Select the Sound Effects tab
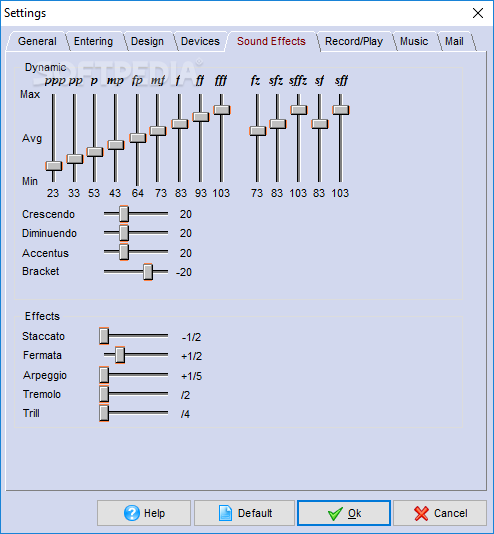The image size is (494, 534). point(271,41)
